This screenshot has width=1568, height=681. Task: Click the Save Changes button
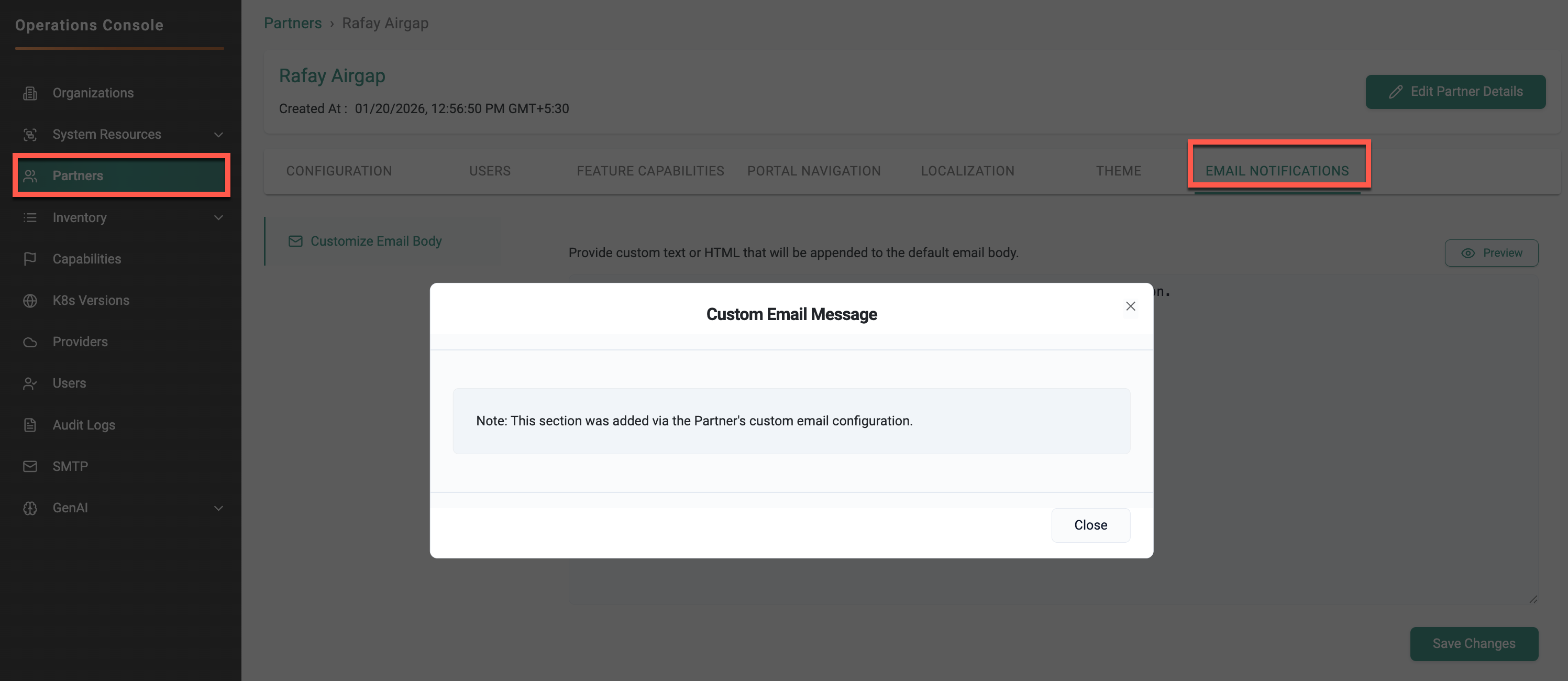(1473, 643)
